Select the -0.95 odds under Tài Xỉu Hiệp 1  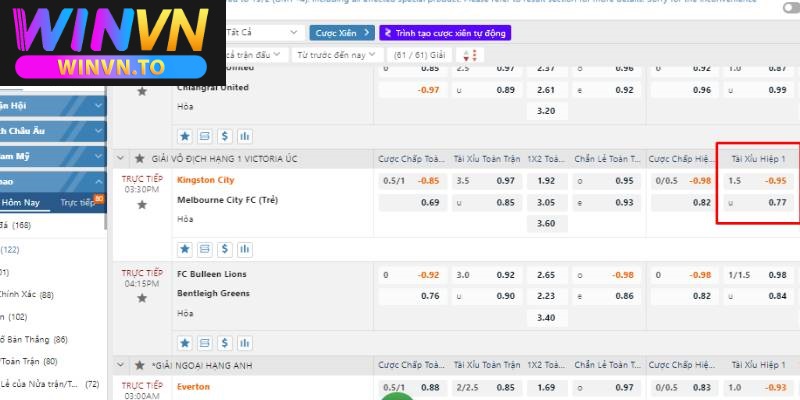point(775,181)
